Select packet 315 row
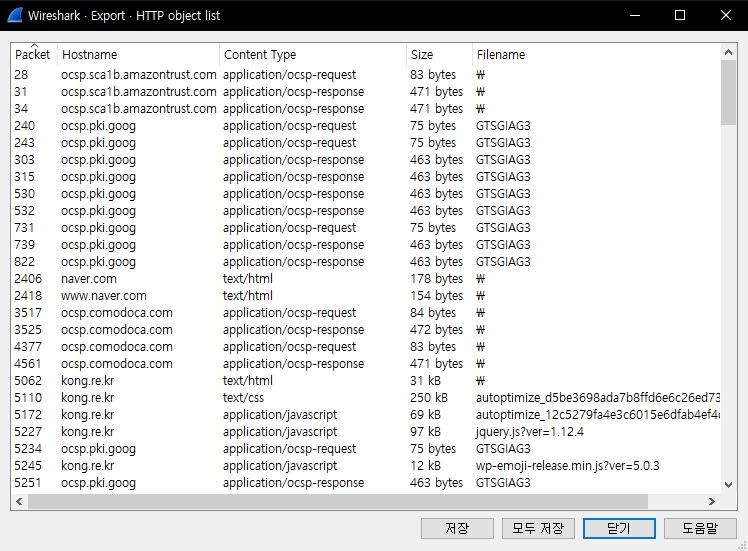The height and width of the screenshot is (551, 748). [366, 177]
